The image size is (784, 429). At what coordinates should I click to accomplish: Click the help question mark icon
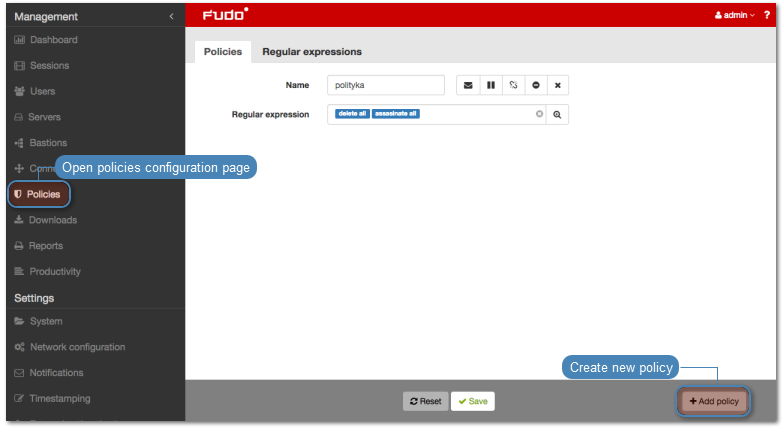point(767,15)
